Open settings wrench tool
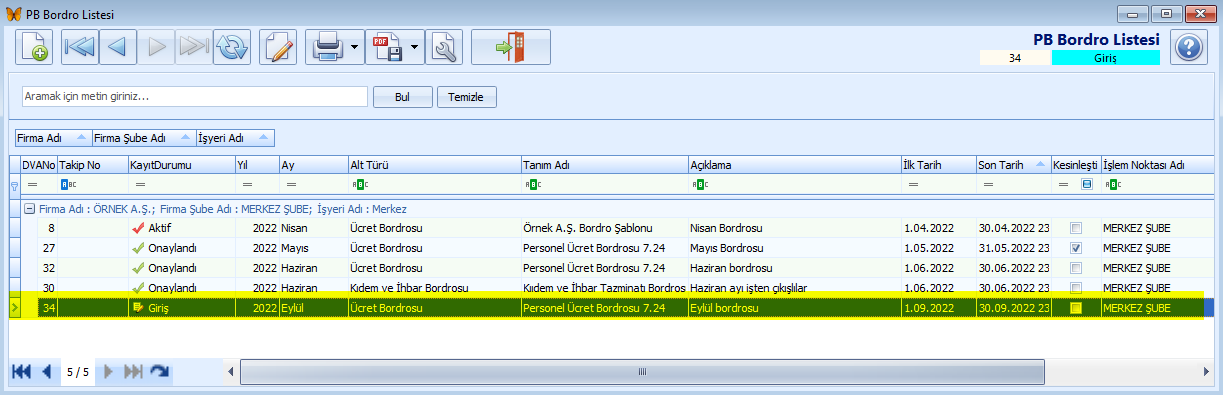This screenshot has height=395, width=1223. click(443, 47)
